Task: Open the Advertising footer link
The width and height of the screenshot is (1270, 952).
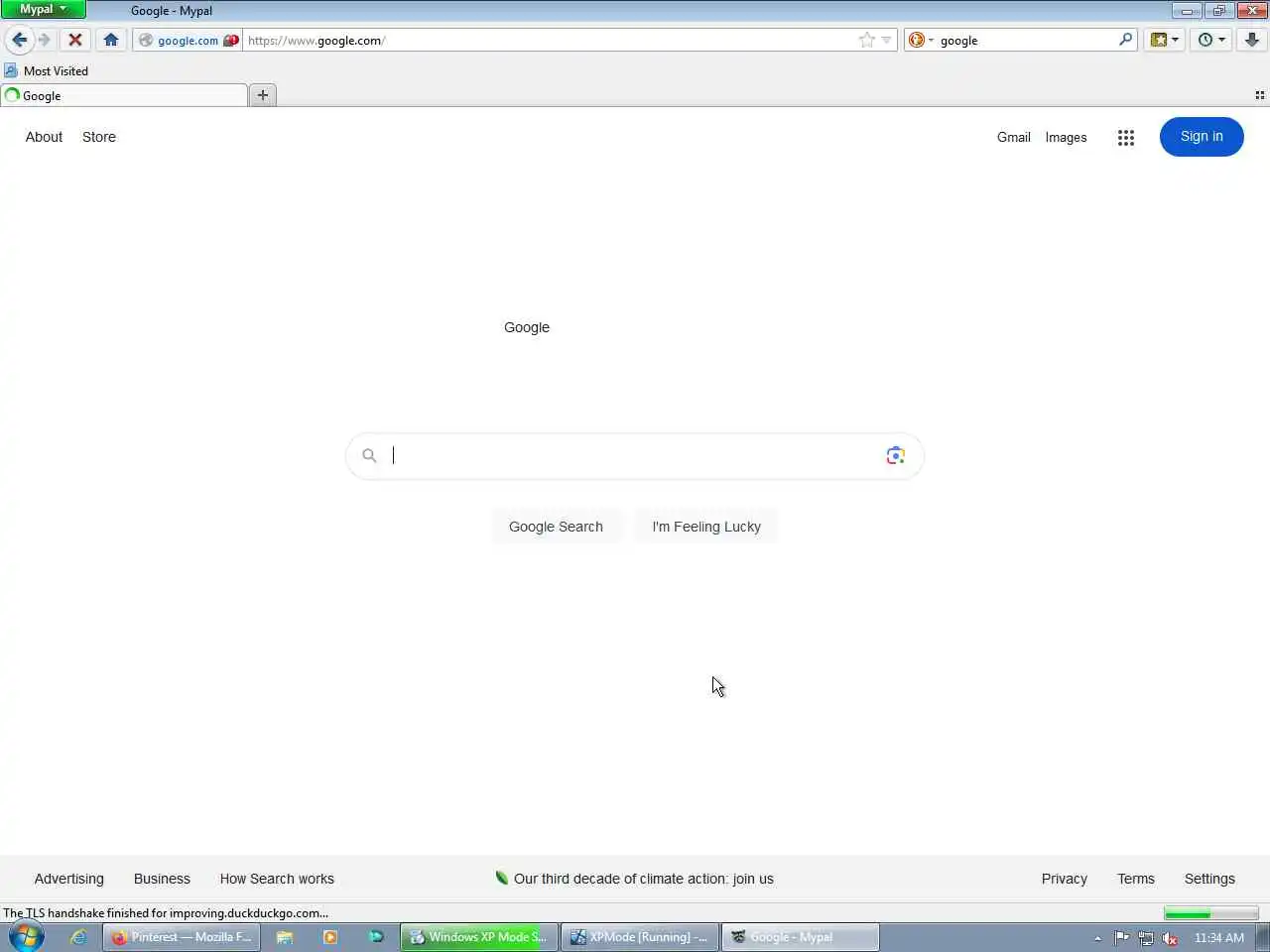Action: [68, 879]
